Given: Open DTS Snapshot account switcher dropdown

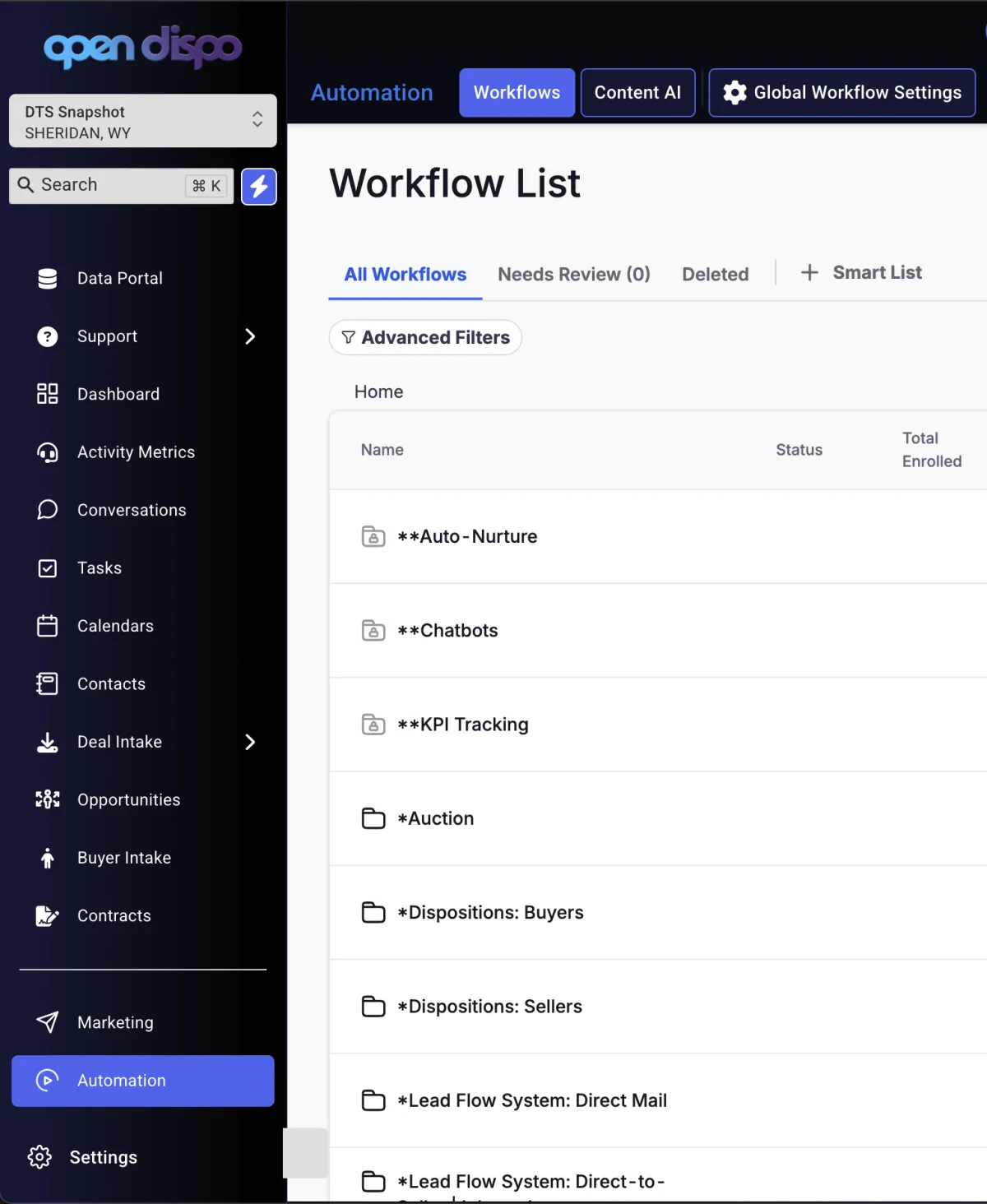Looking at the screenshot, I should pos(142,122).
